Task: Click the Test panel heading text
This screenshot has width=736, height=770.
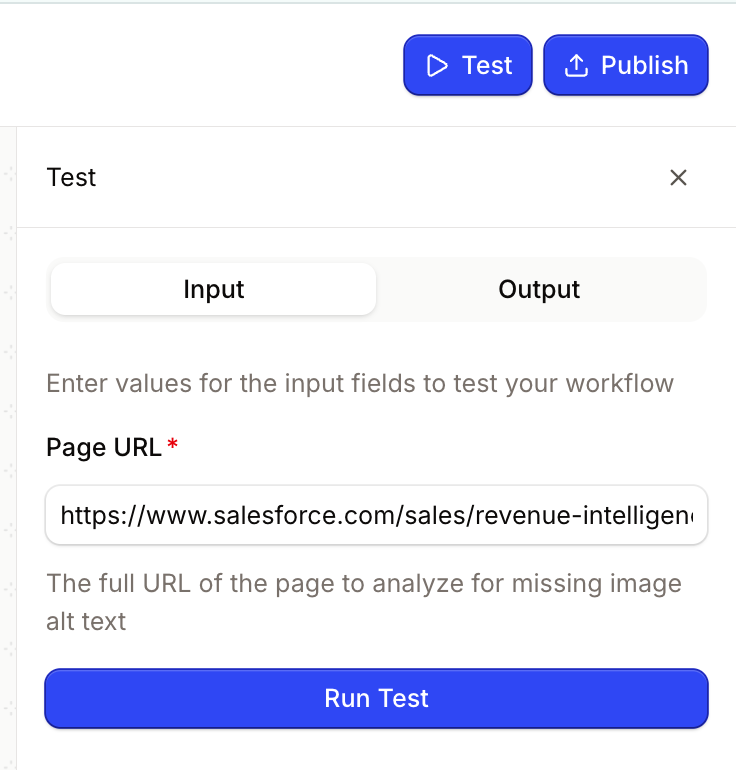Action: (71, 177)
